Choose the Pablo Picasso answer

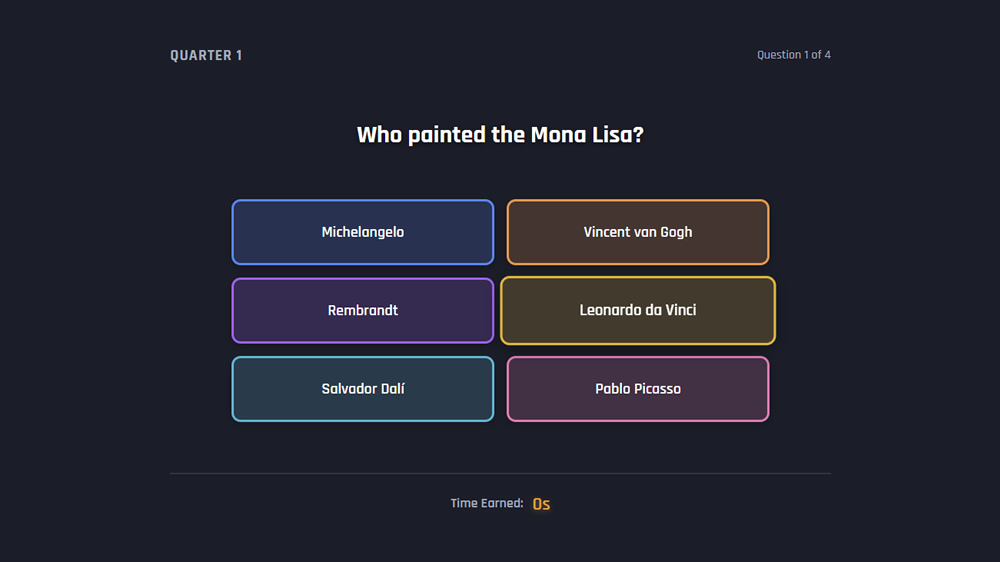pos(637,389)
